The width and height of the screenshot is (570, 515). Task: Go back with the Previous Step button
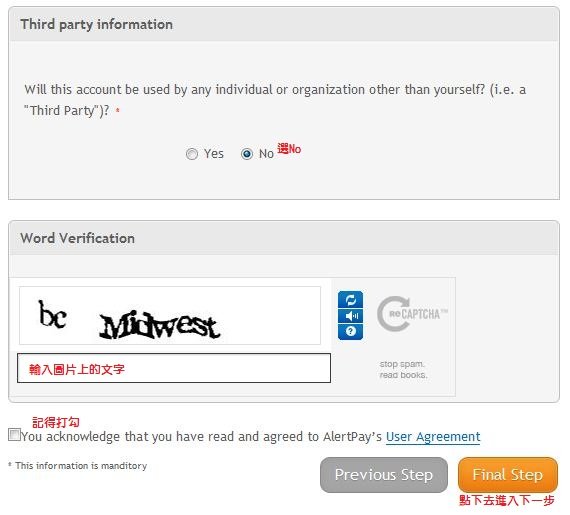(384, 475)
